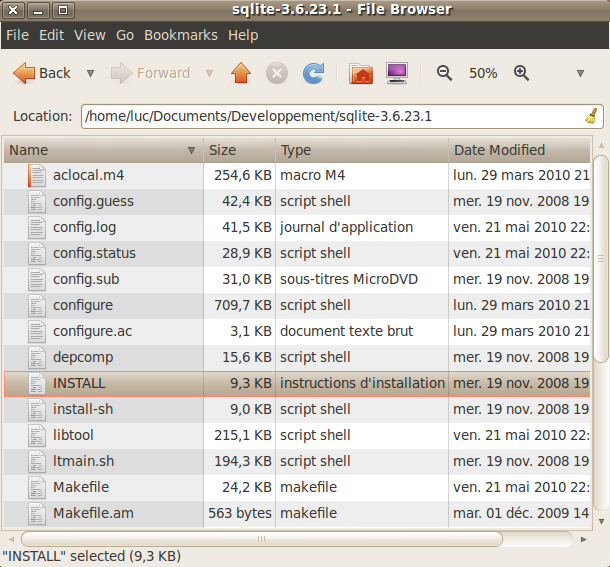610x567 pixels.
Task: Open the View menu
Action: coord(90,35)
